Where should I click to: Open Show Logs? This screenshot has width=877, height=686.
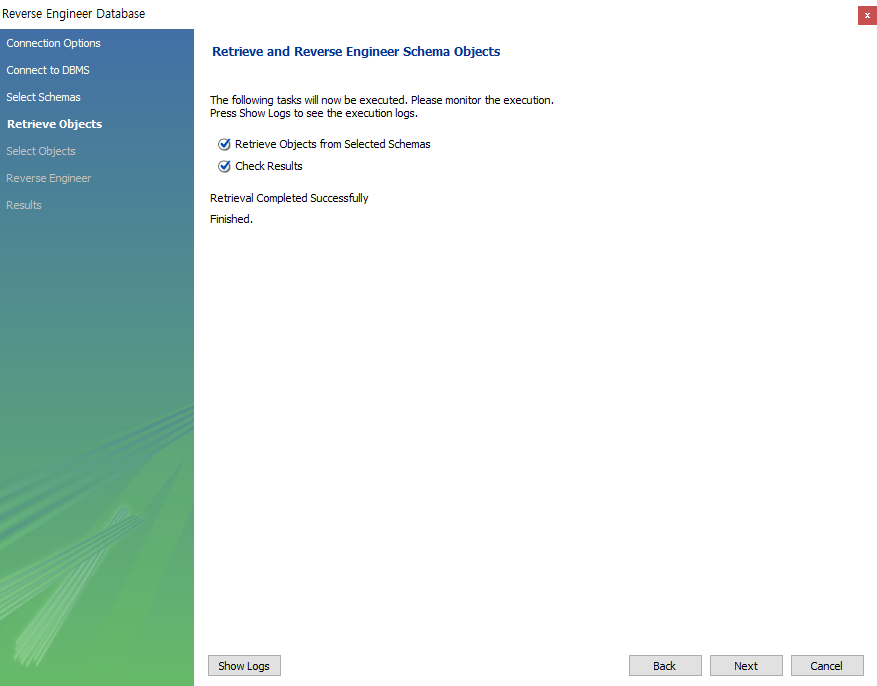pos(244,666)
